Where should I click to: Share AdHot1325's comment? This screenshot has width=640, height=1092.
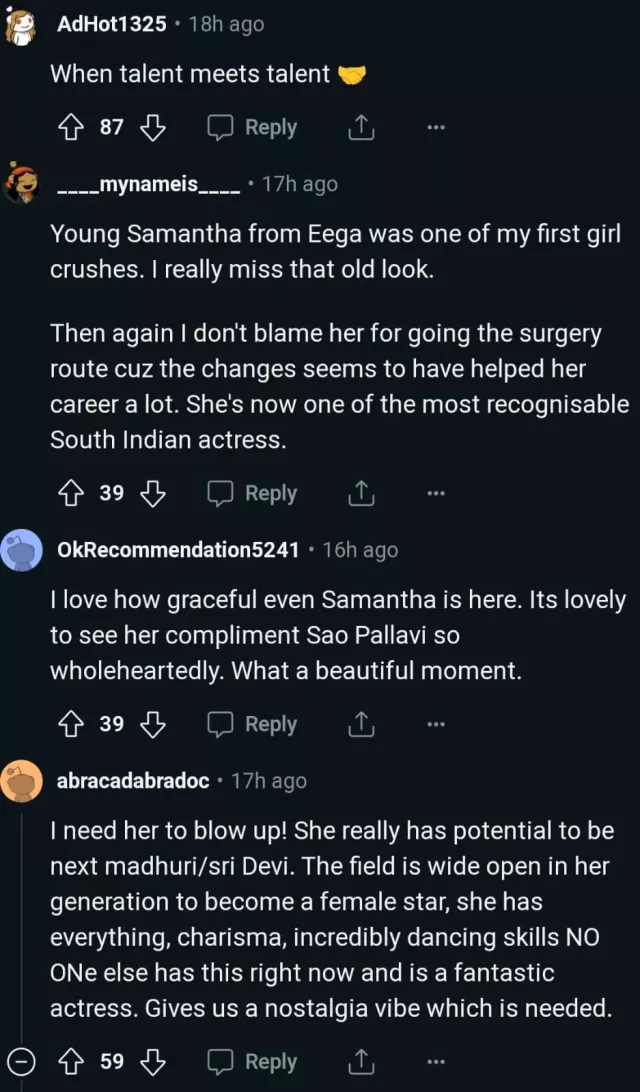coord(361,128)
